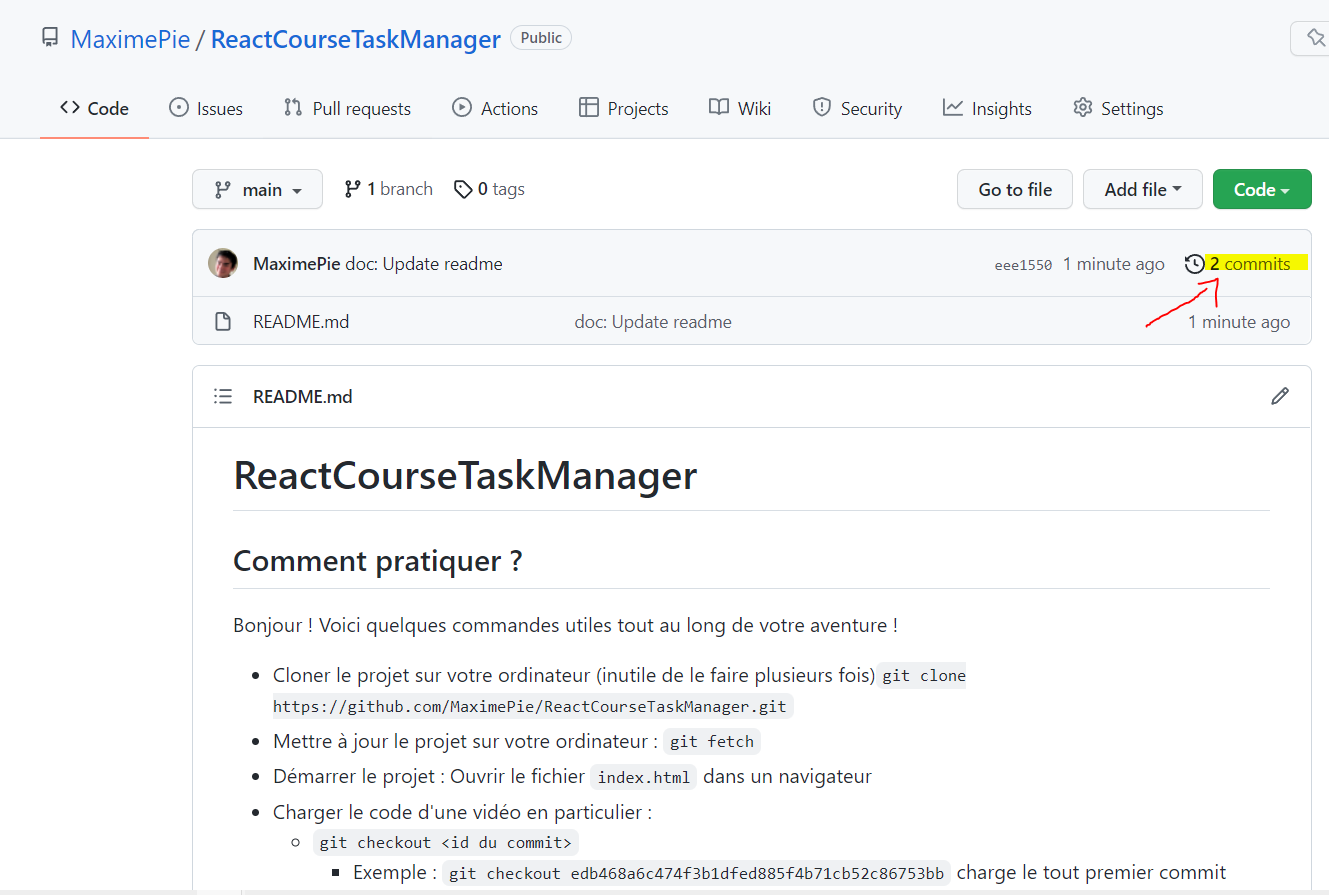Open commit history via the clock icon

(x=1194, y=263)
